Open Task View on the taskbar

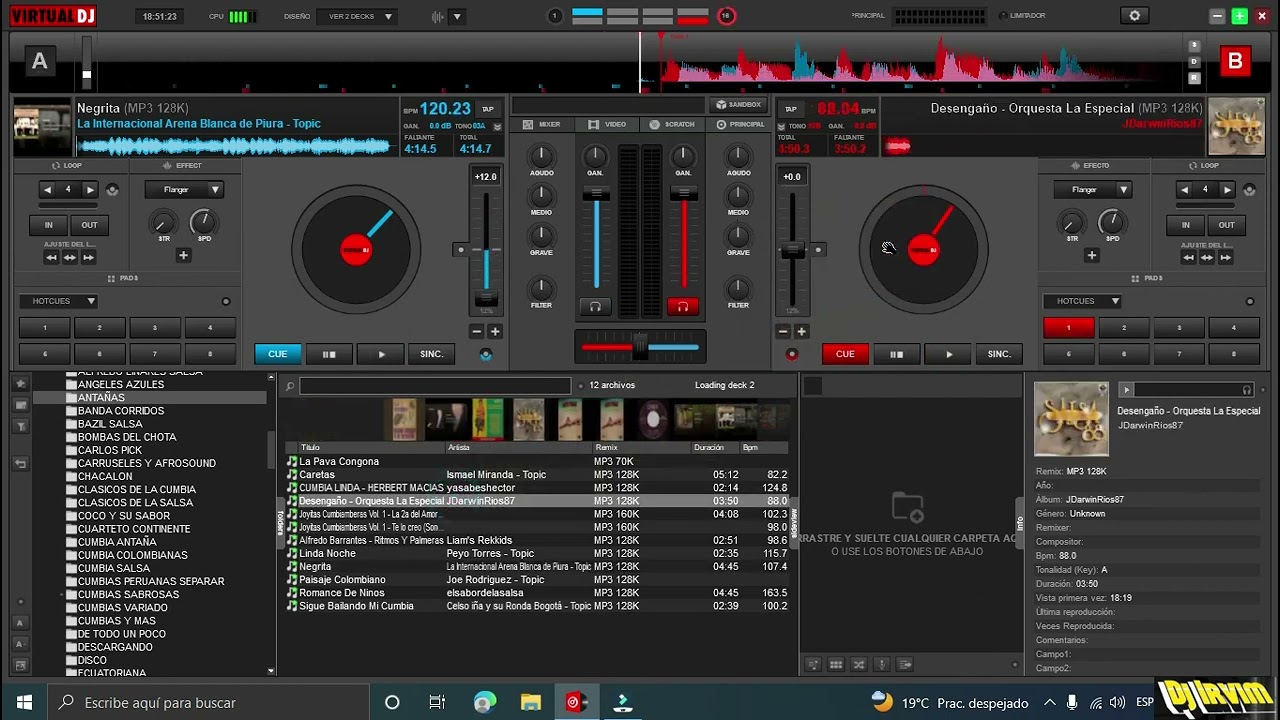pyautogui.click(x=437, y=702)
